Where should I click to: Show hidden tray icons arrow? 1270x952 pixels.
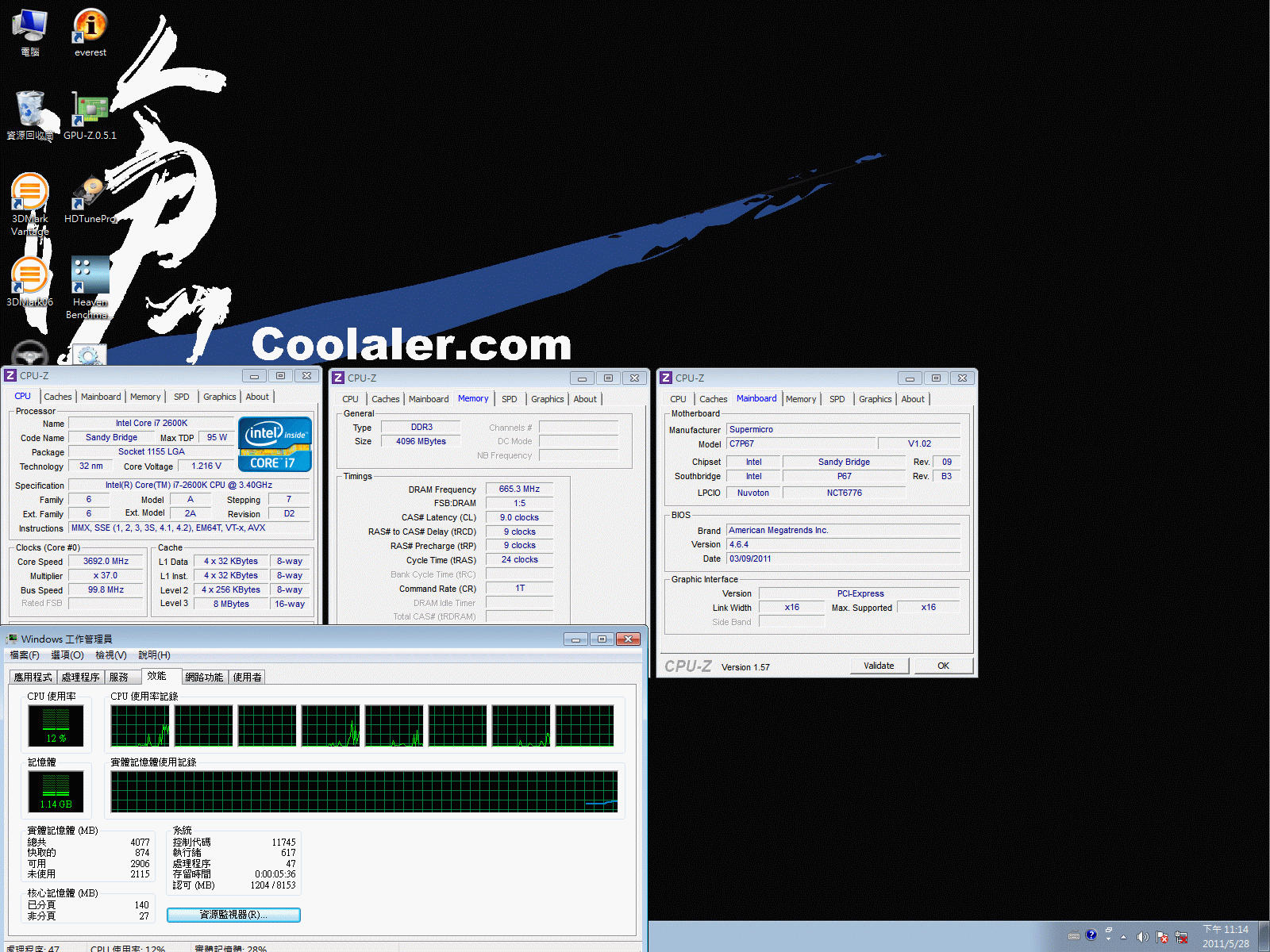[x=1123, y=937]
